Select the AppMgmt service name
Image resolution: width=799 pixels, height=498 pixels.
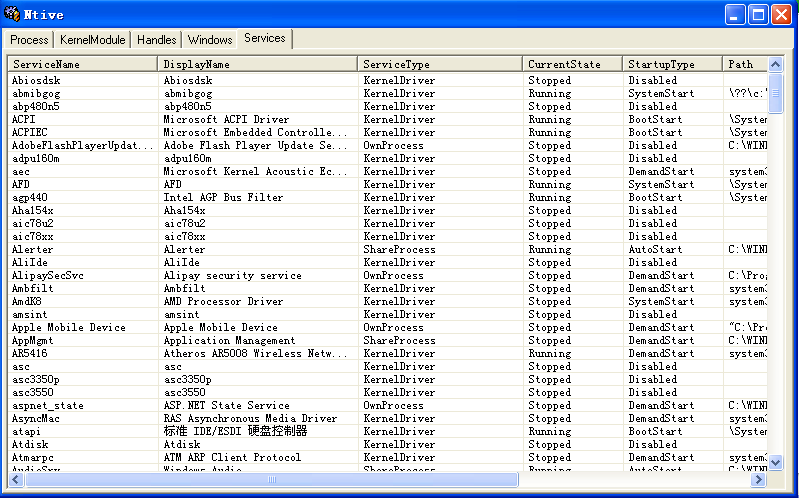33,340
